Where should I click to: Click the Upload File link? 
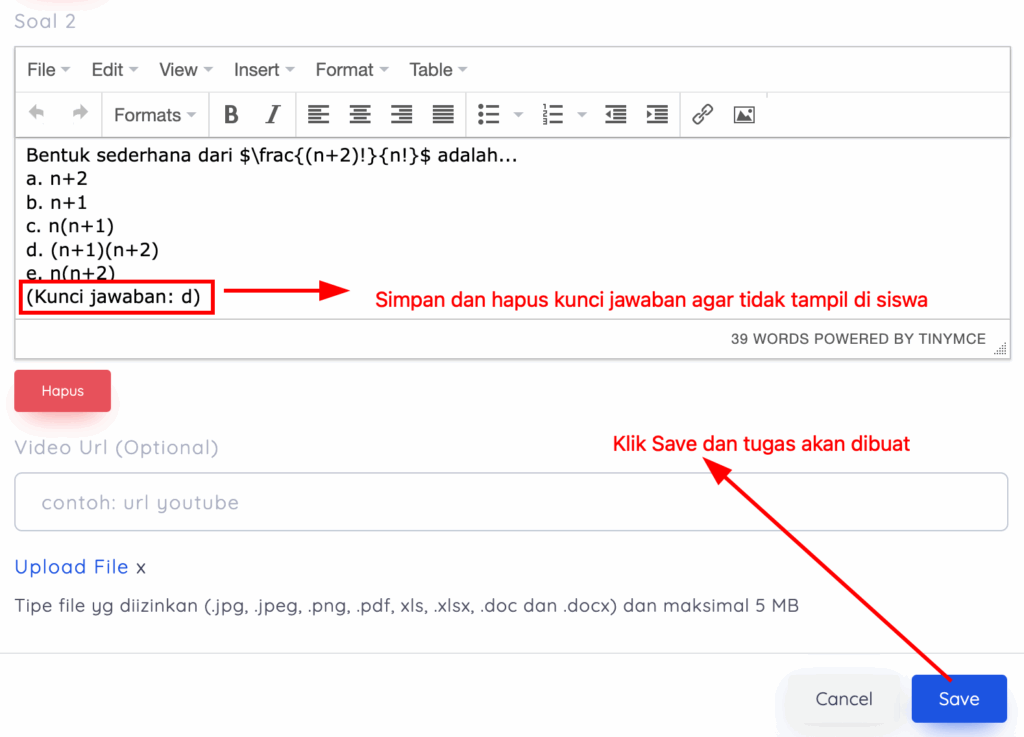(x=71, y=567)
